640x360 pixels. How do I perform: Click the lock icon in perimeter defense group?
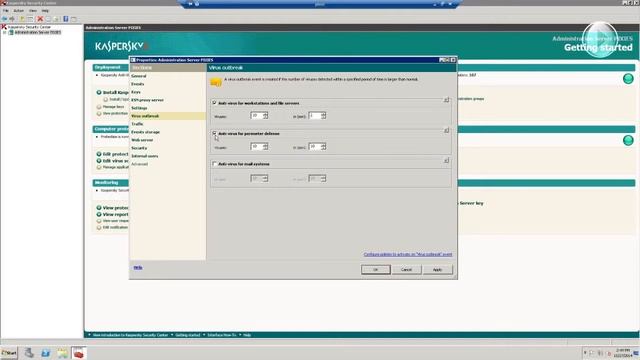click(x=446, y=131)
